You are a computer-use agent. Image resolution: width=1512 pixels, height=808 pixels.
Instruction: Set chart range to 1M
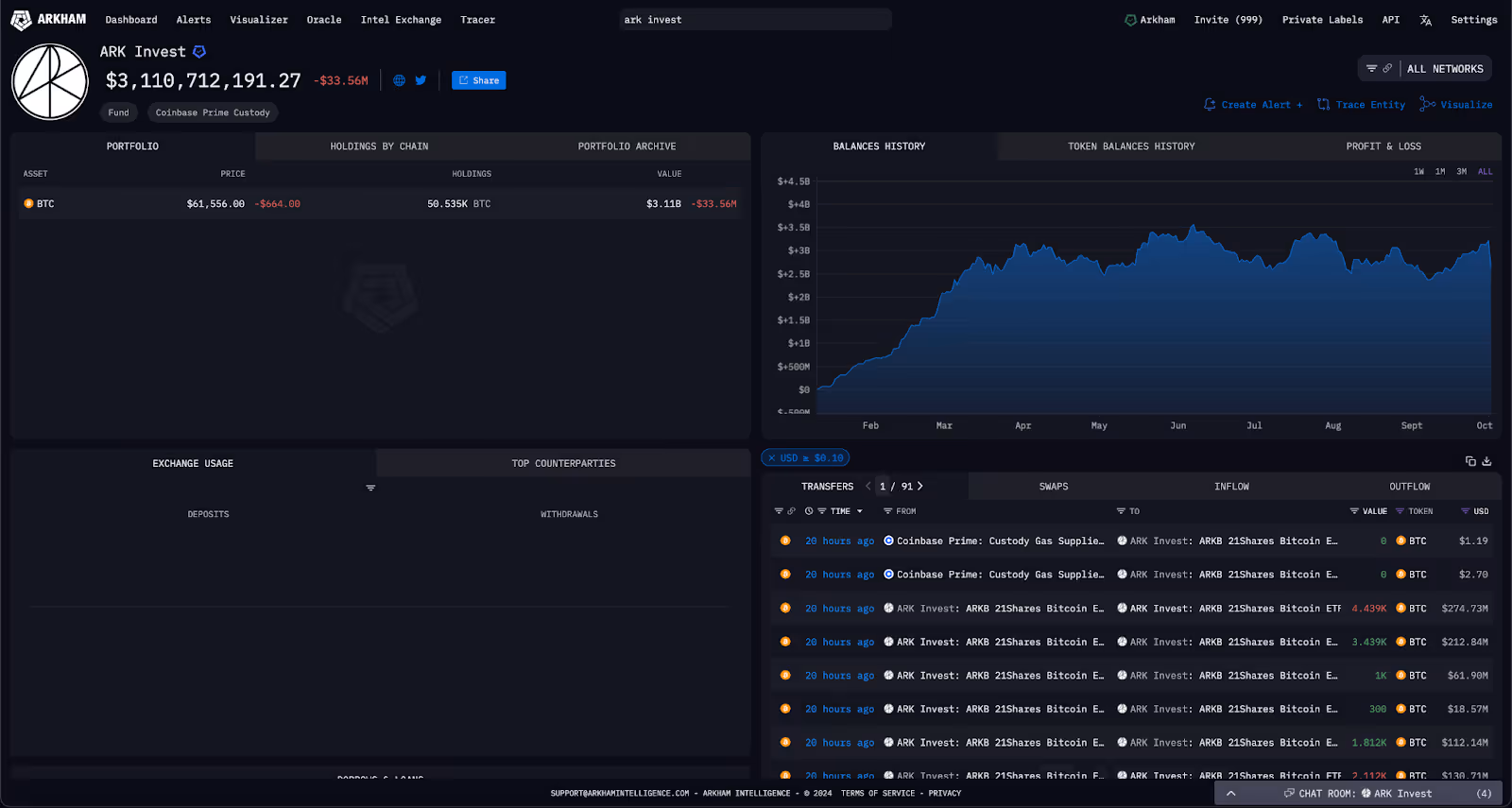pyautogui.click(x=1440, y=172)
